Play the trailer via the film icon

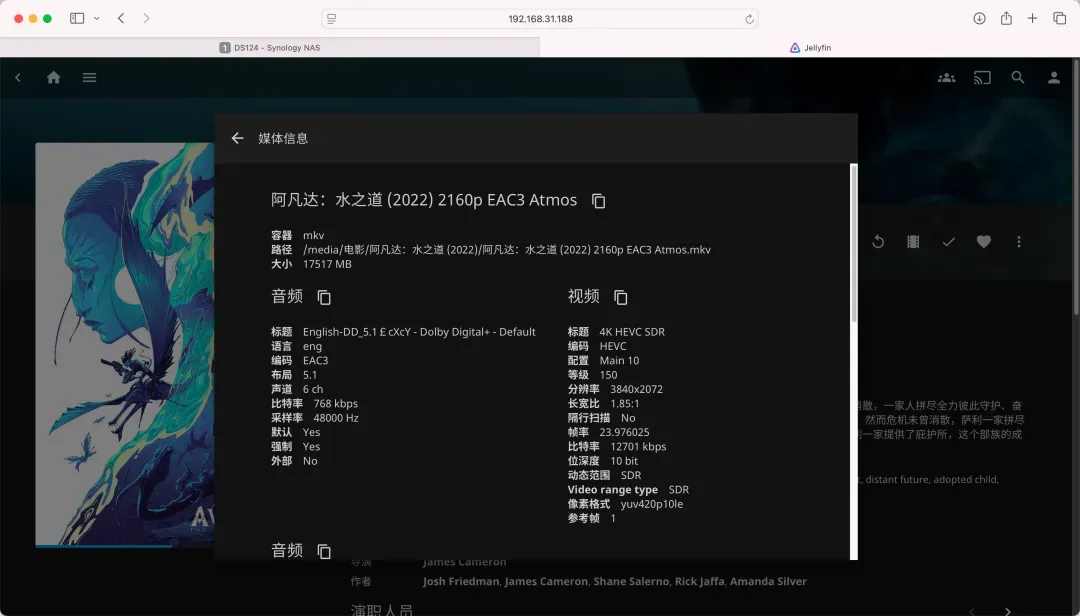(913, 242)
